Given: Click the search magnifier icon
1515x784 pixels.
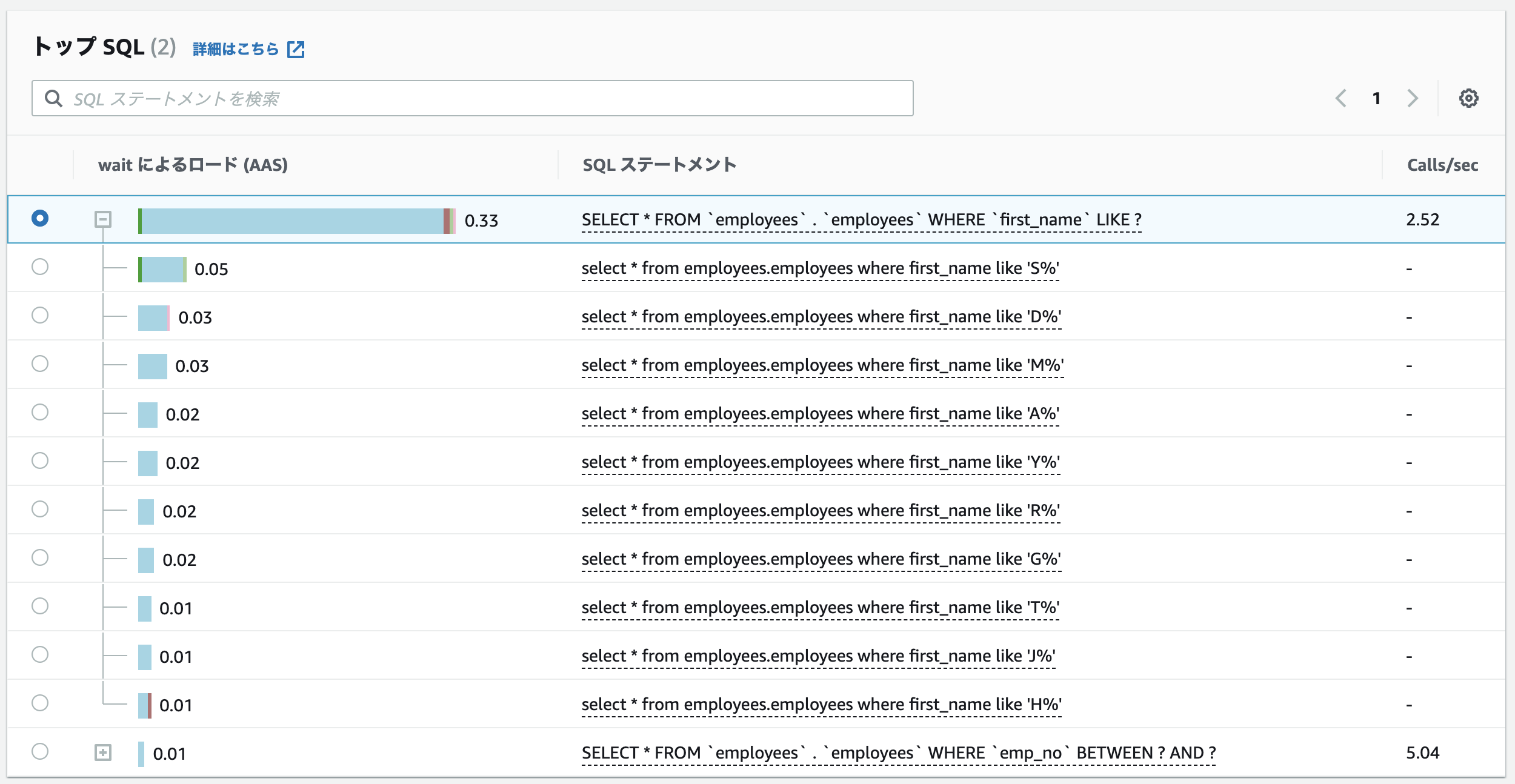Looking at the screenshot, I should click(54, 98).
